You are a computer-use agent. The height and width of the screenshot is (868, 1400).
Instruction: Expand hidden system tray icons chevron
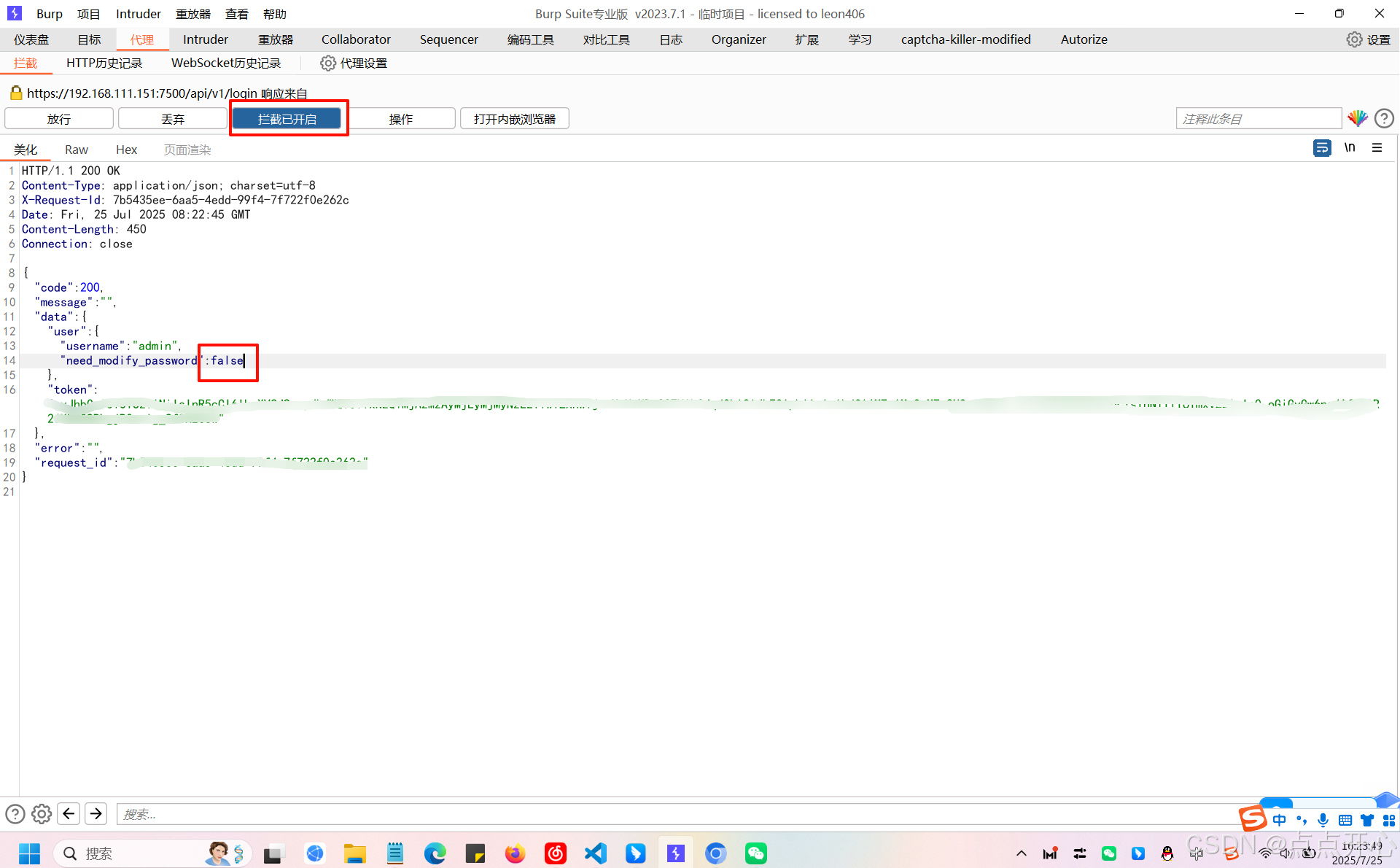coord(1021,853)
